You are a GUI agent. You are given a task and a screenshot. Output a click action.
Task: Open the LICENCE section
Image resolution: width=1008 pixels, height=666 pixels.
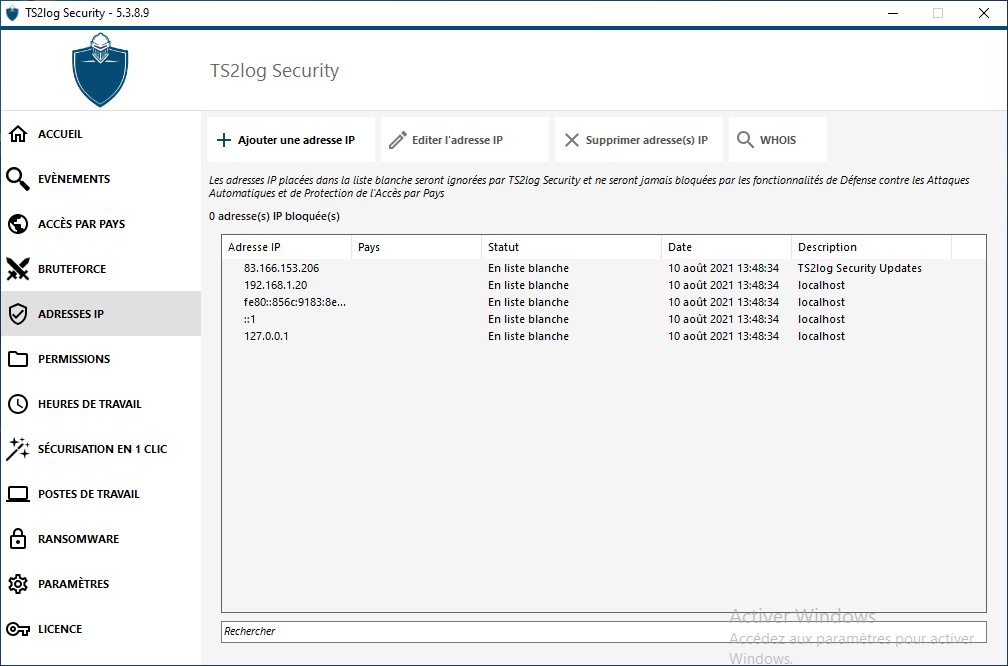[x=101, y=629]
